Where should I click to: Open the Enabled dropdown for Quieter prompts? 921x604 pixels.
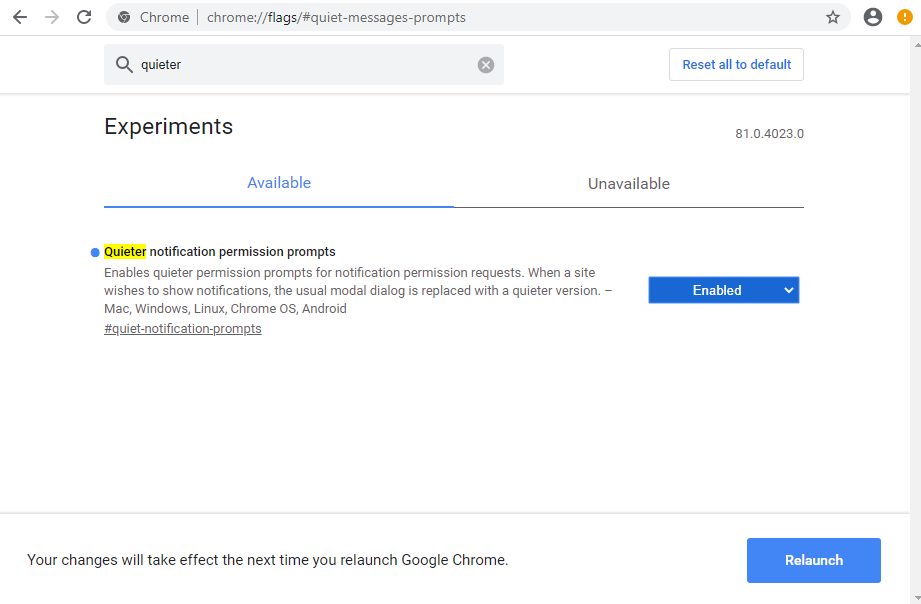[723, 290]
